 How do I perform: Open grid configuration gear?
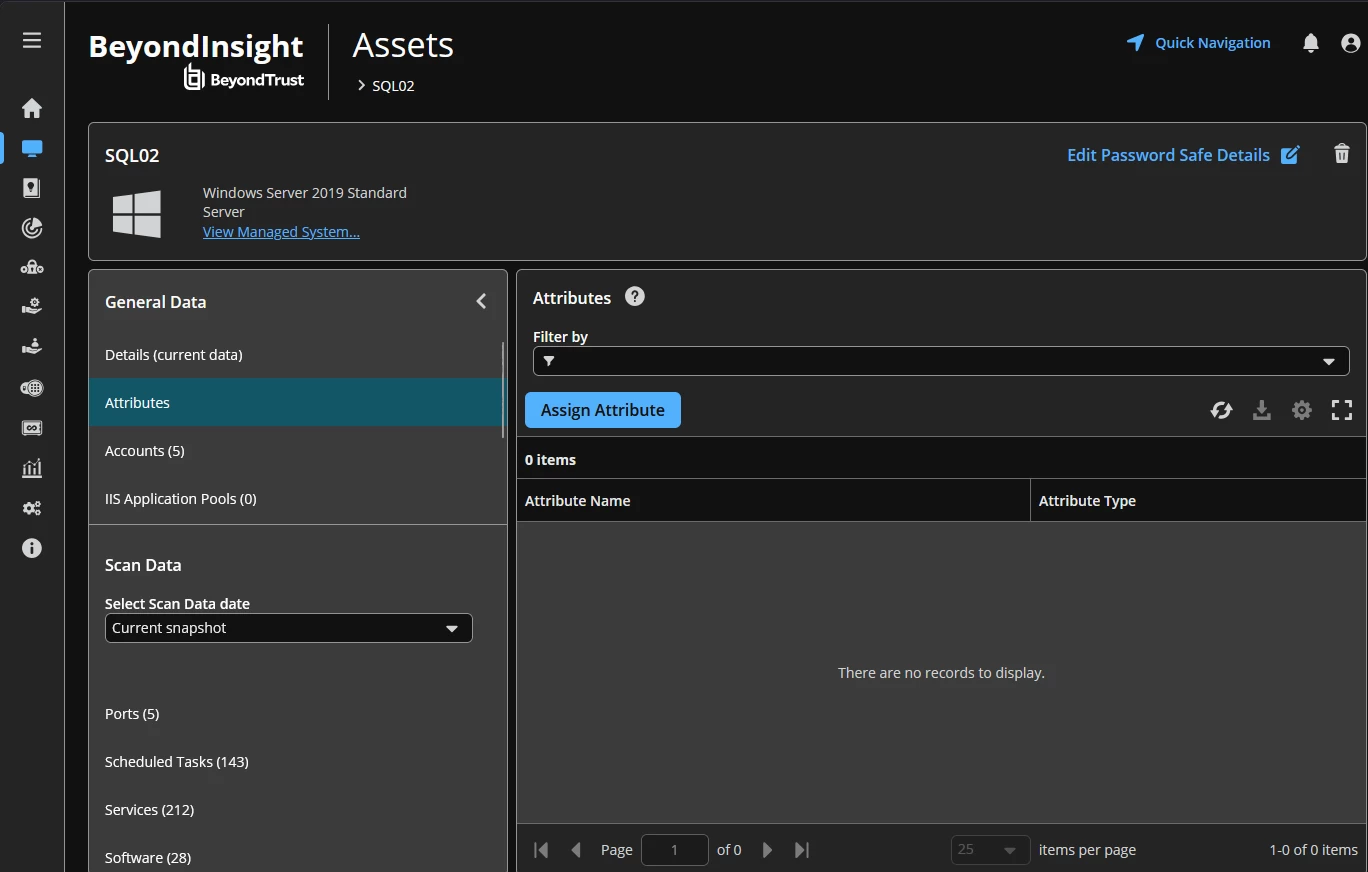click(1302, 410)
